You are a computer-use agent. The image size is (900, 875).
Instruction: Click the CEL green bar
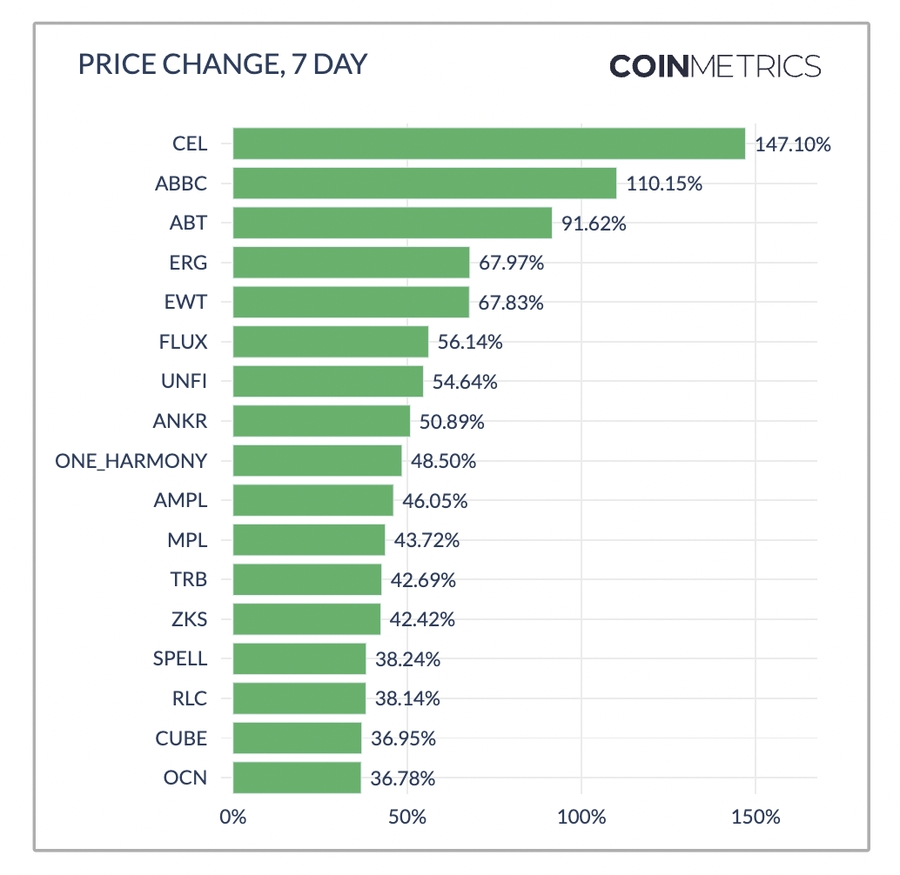pos(489,143)
